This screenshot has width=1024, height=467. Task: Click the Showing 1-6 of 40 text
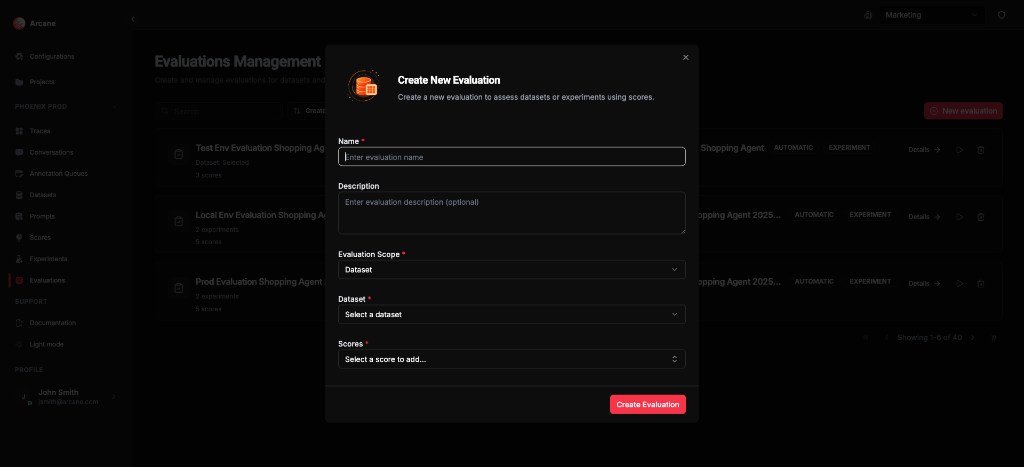coord(930,338)
